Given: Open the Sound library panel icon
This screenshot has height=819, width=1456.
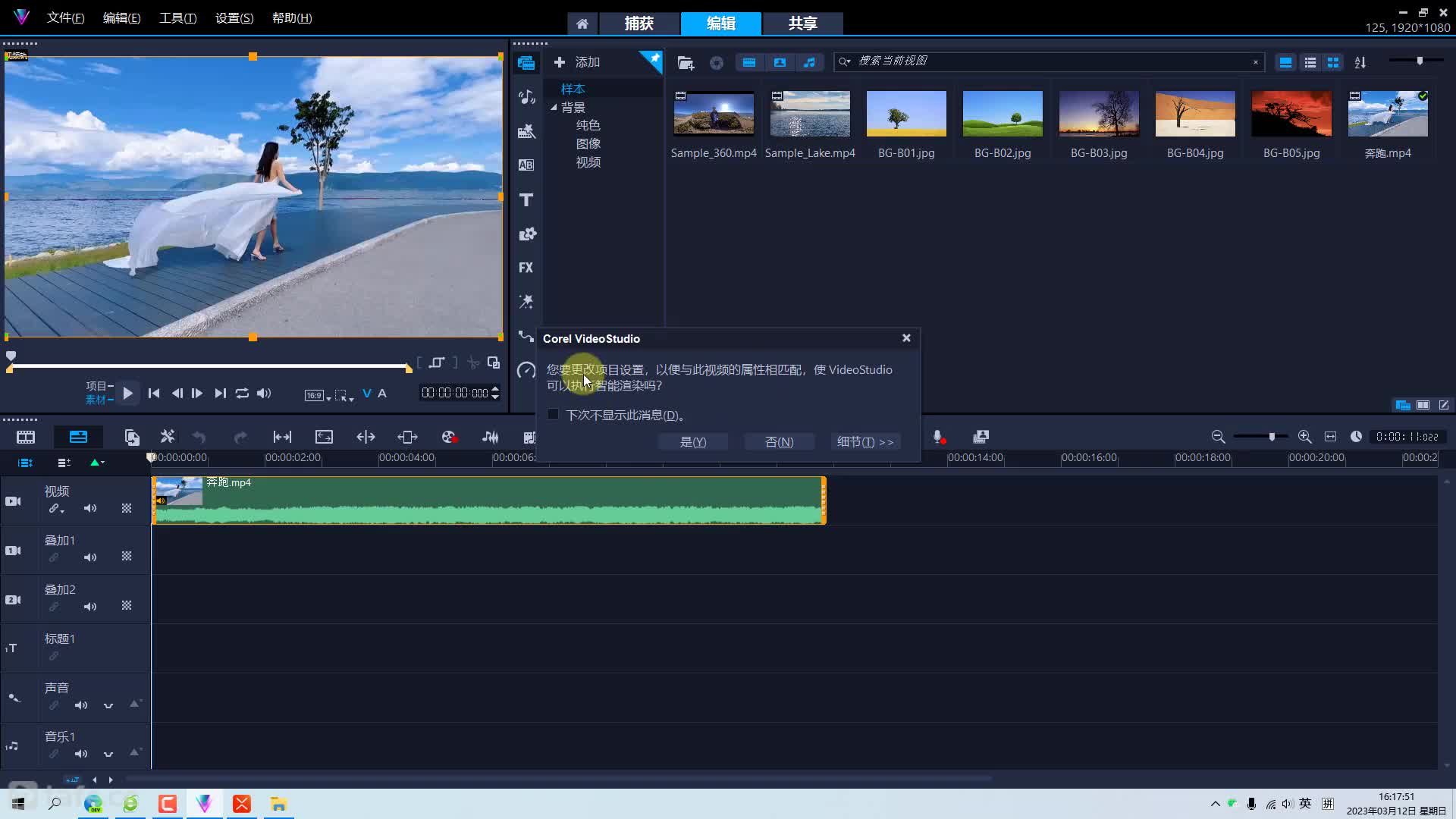Looking at the screenshot, I should coord(526,97).
